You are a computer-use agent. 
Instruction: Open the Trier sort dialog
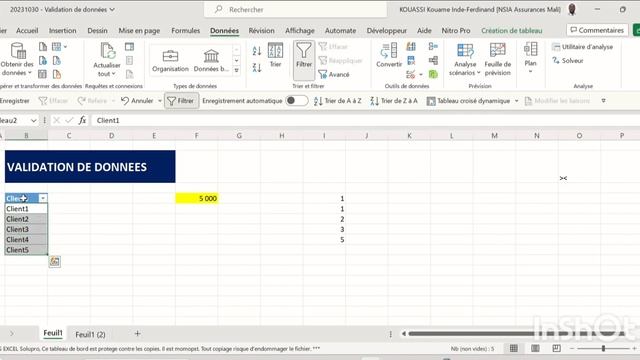276,56
